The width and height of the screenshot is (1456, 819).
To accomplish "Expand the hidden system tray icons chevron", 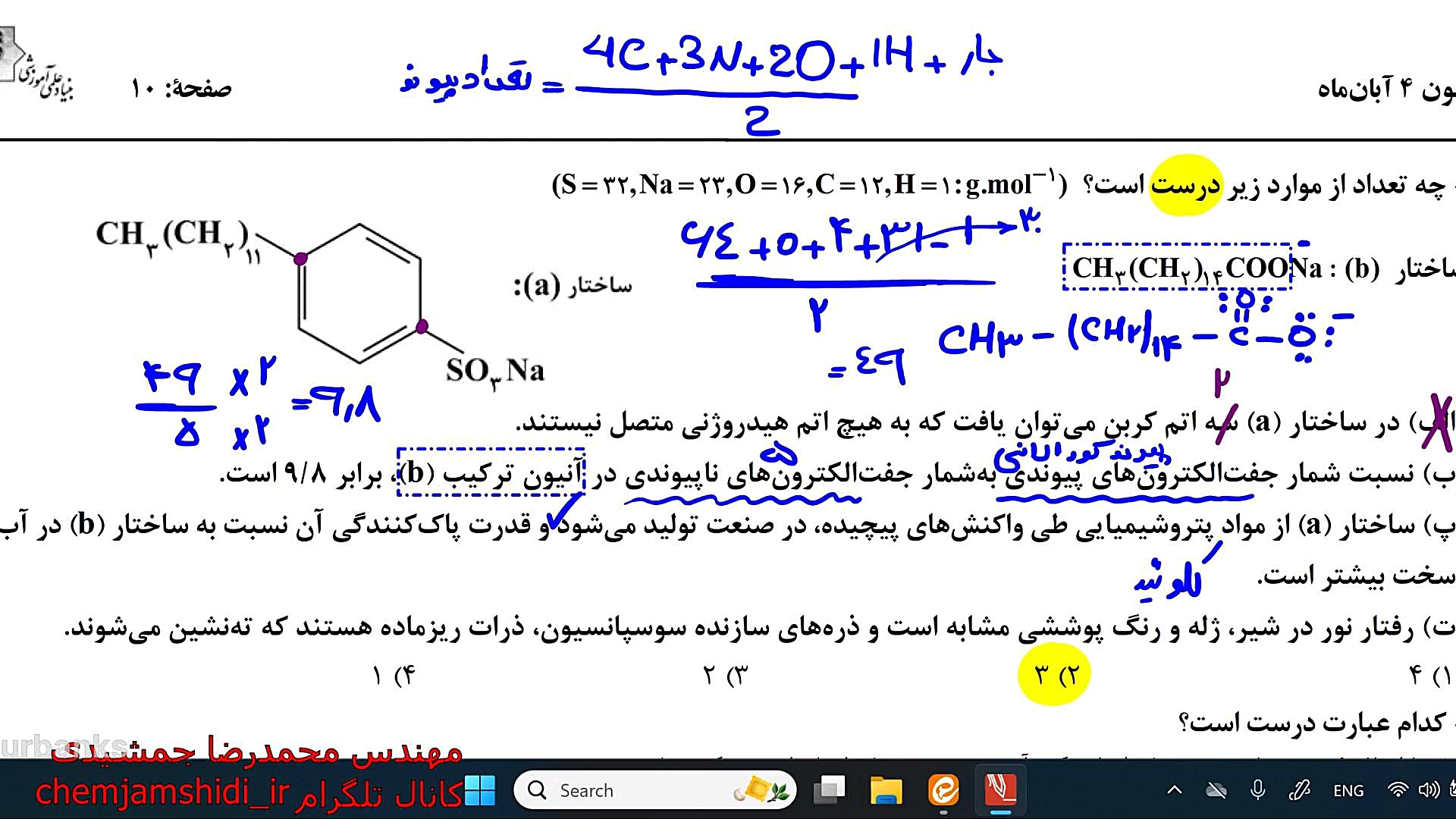I will coord(1175,791).
